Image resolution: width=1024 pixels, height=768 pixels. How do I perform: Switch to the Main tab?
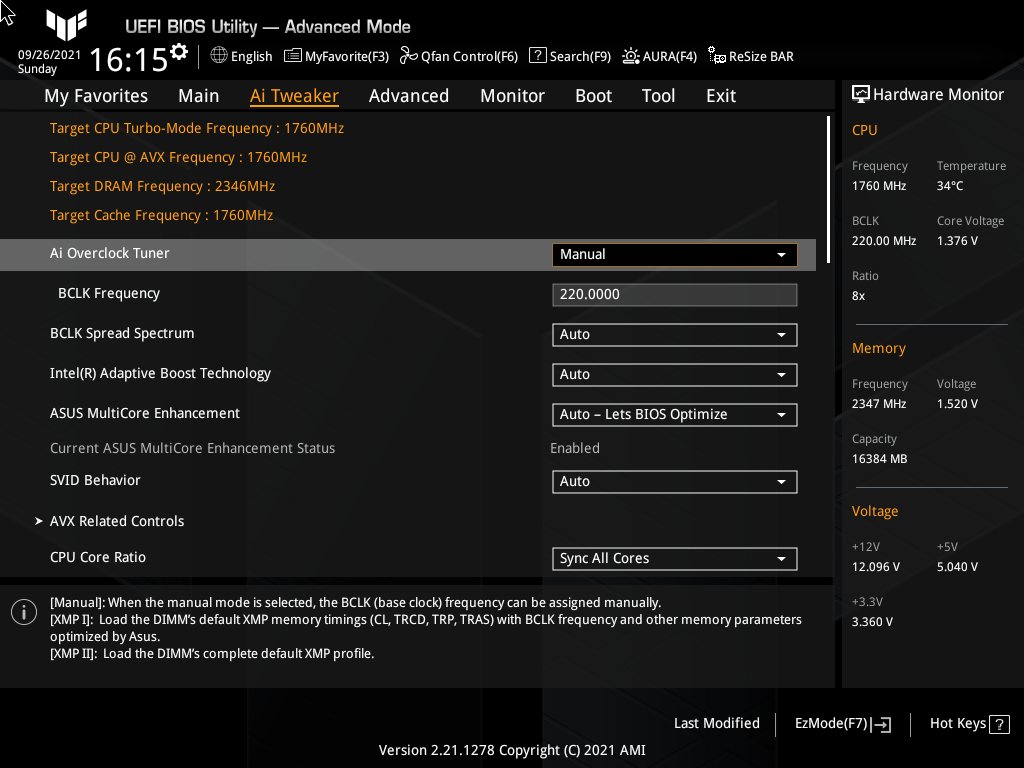(199, 96)
